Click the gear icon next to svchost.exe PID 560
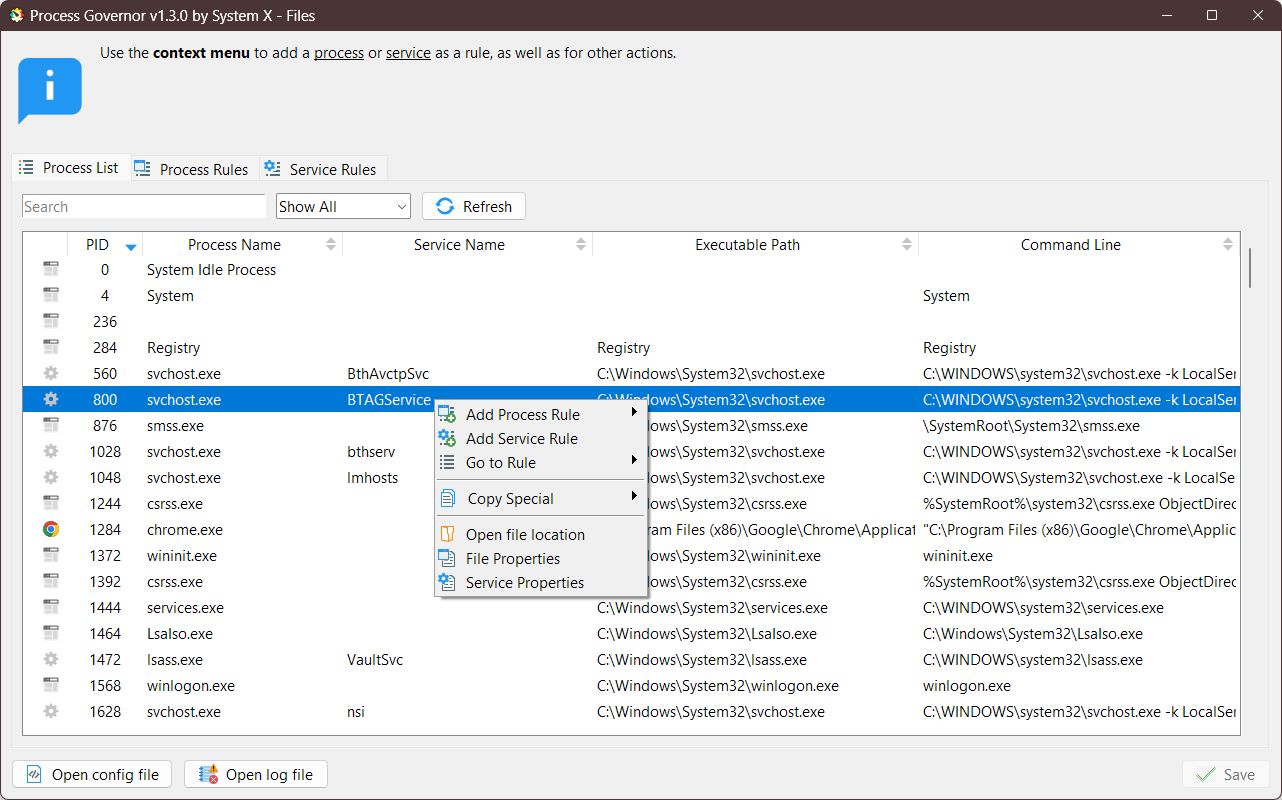This screenshot has width=1282, height=800. (52, 373)
